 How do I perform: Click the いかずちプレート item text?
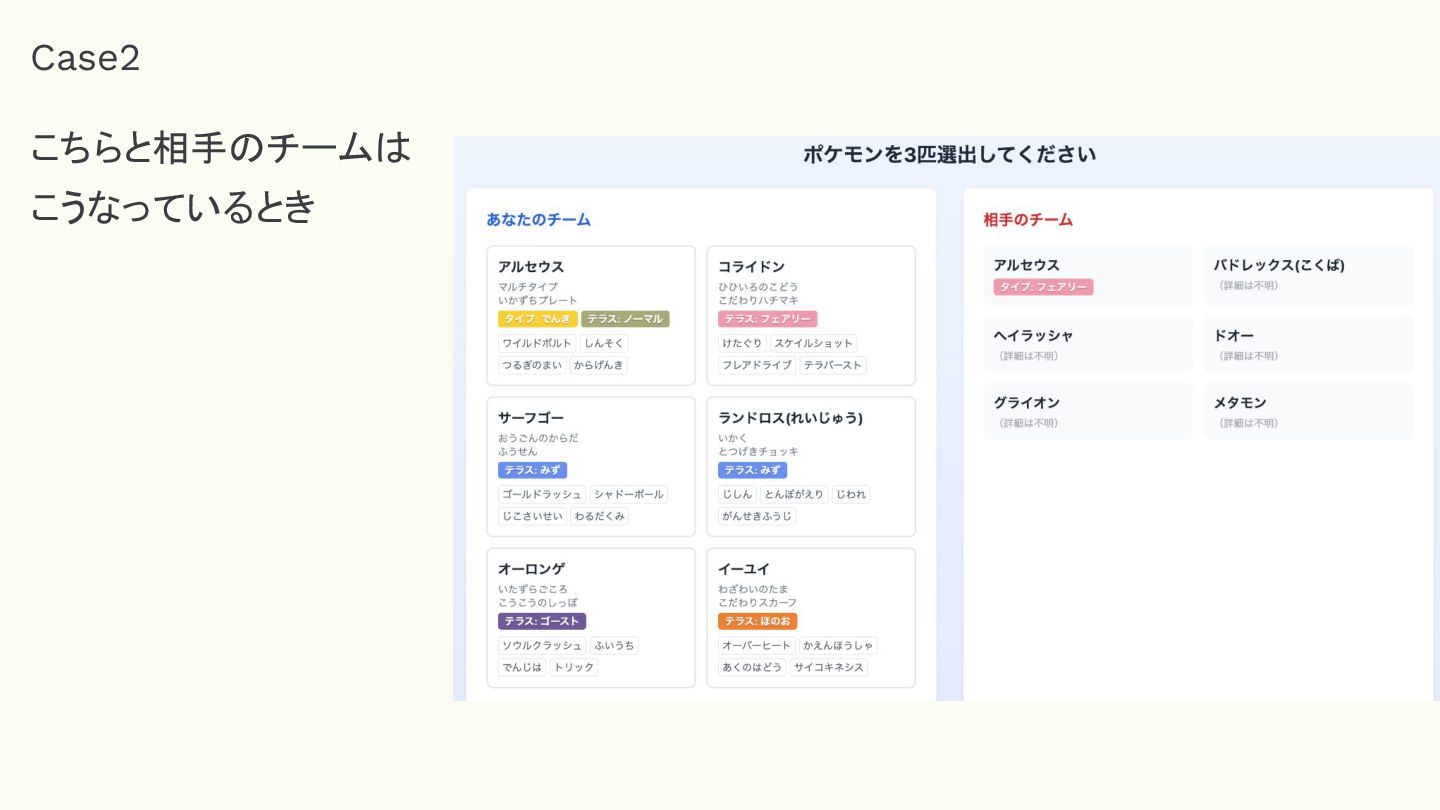pyautogui.click(x=538, y=300)
